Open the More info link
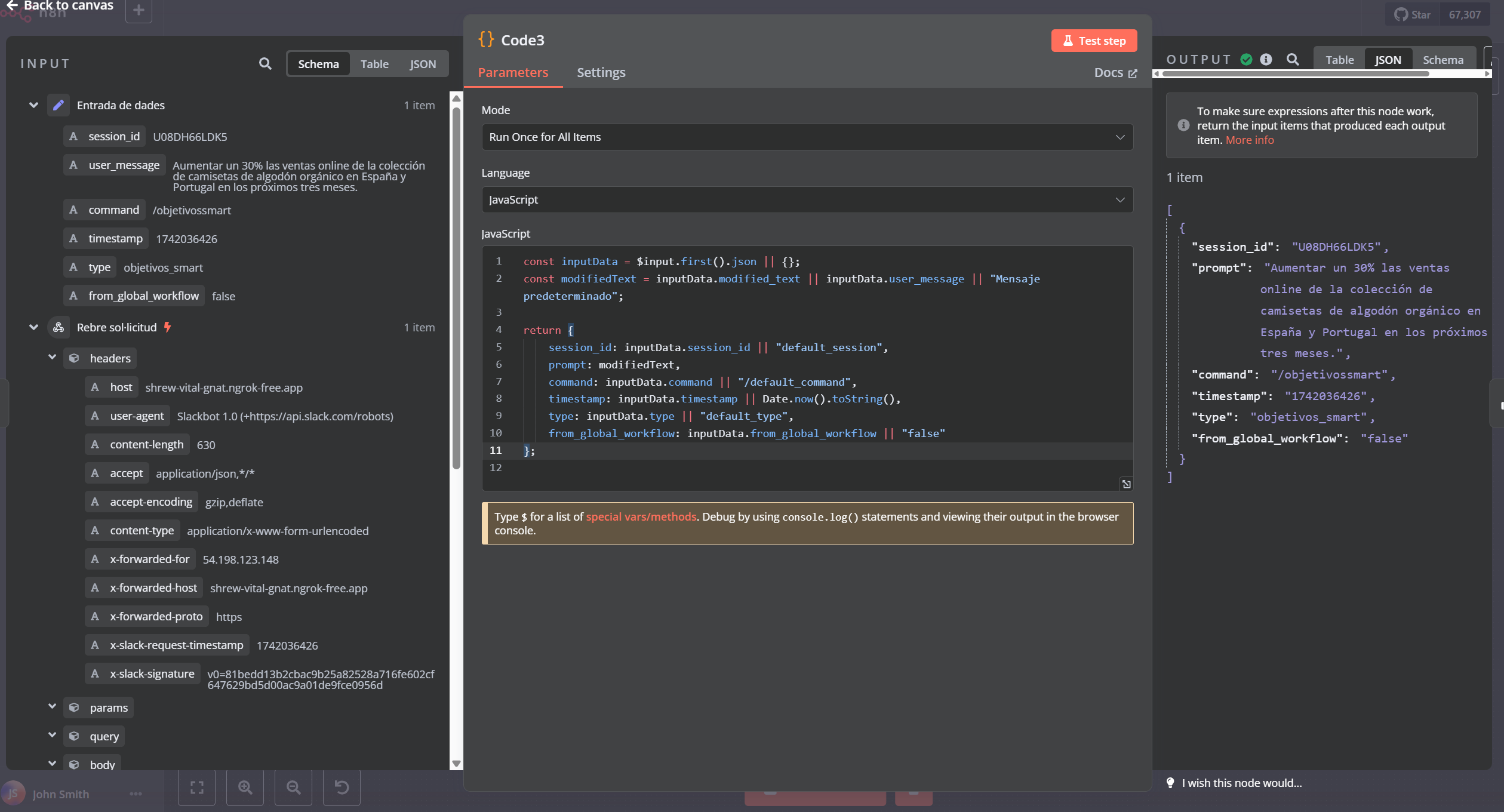 [1249, 140]
